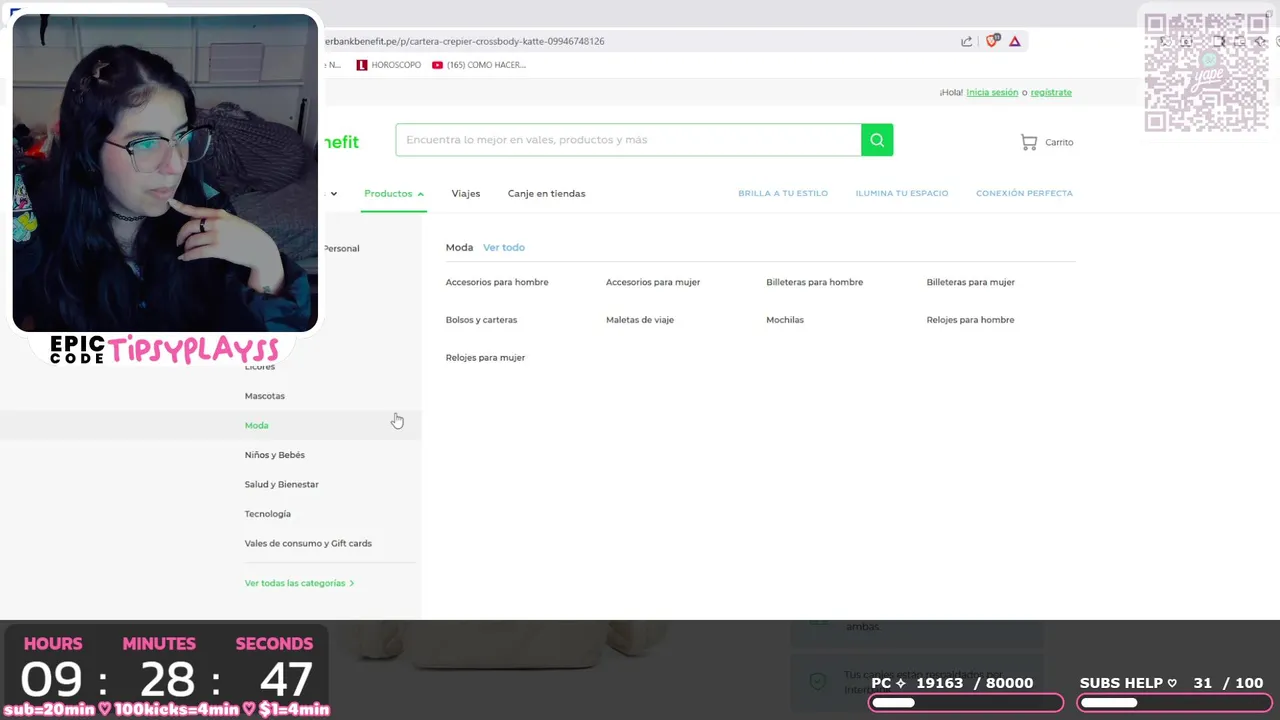
Task: Open Billeteras para hombre
Action: click(815, 282)
